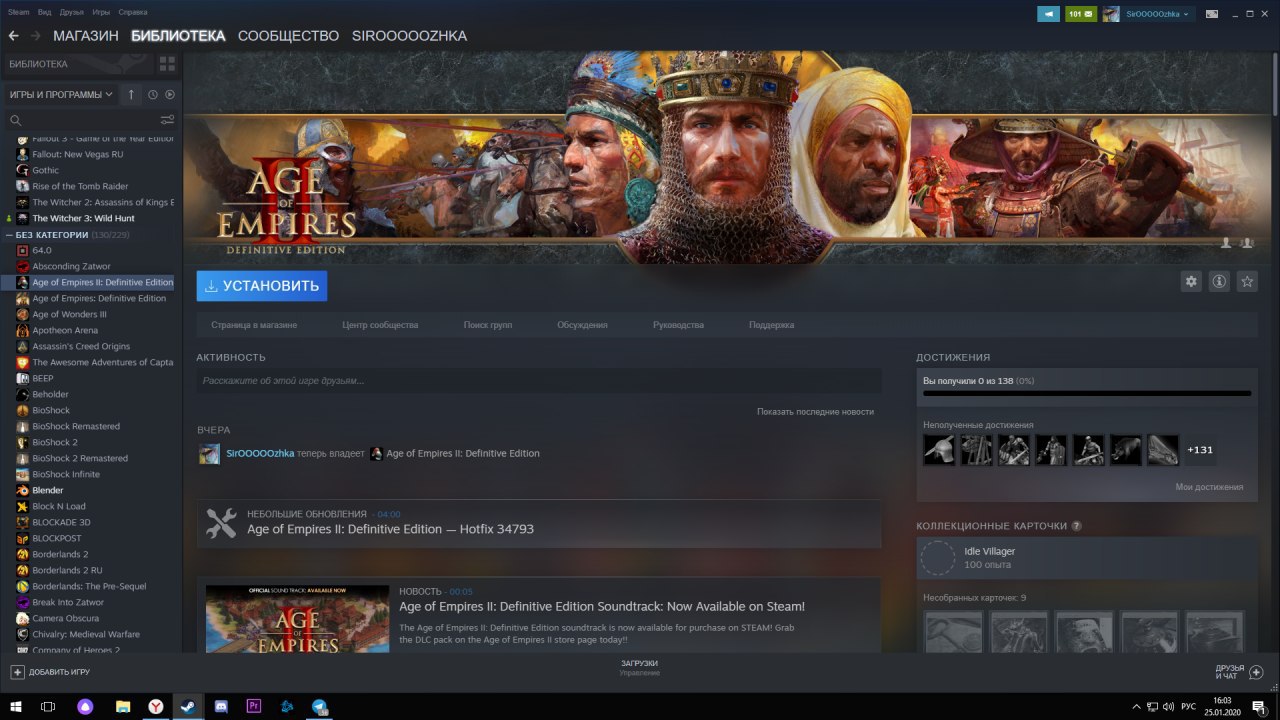This screenshot has height=720, width=1280.
Task: Open the Idle Villager badge circle
Action: click(x=938, y=558)
